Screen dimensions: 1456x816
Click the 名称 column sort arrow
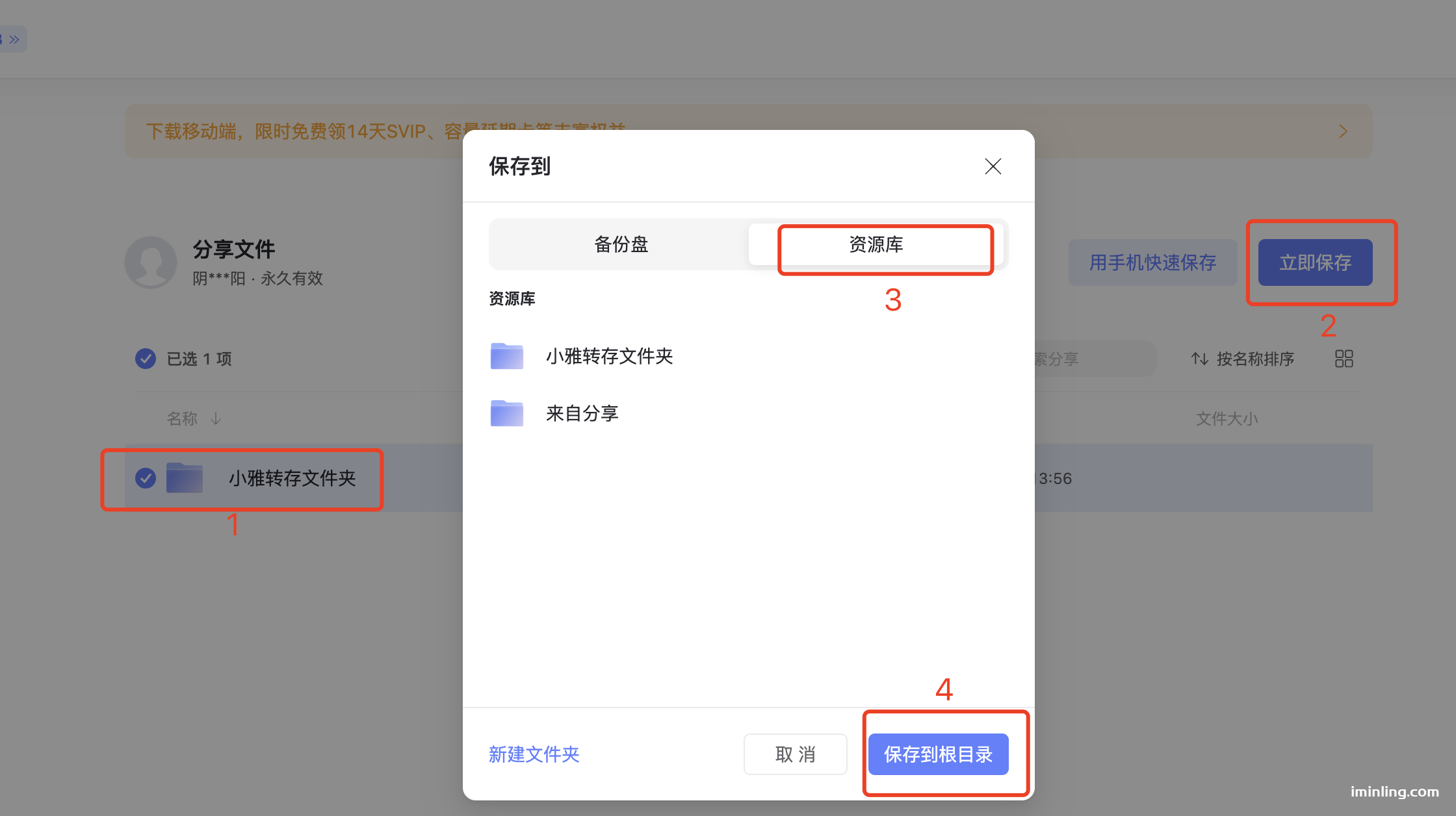pos(216,418)
